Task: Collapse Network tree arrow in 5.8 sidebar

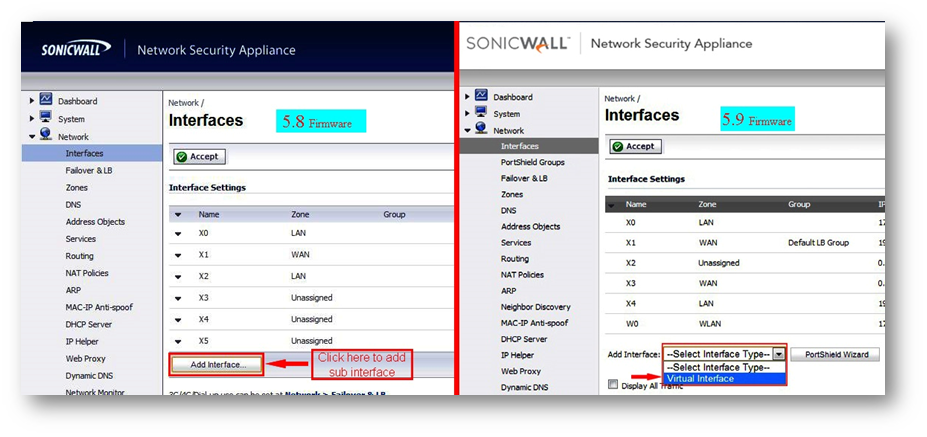Action: point(32,137)
